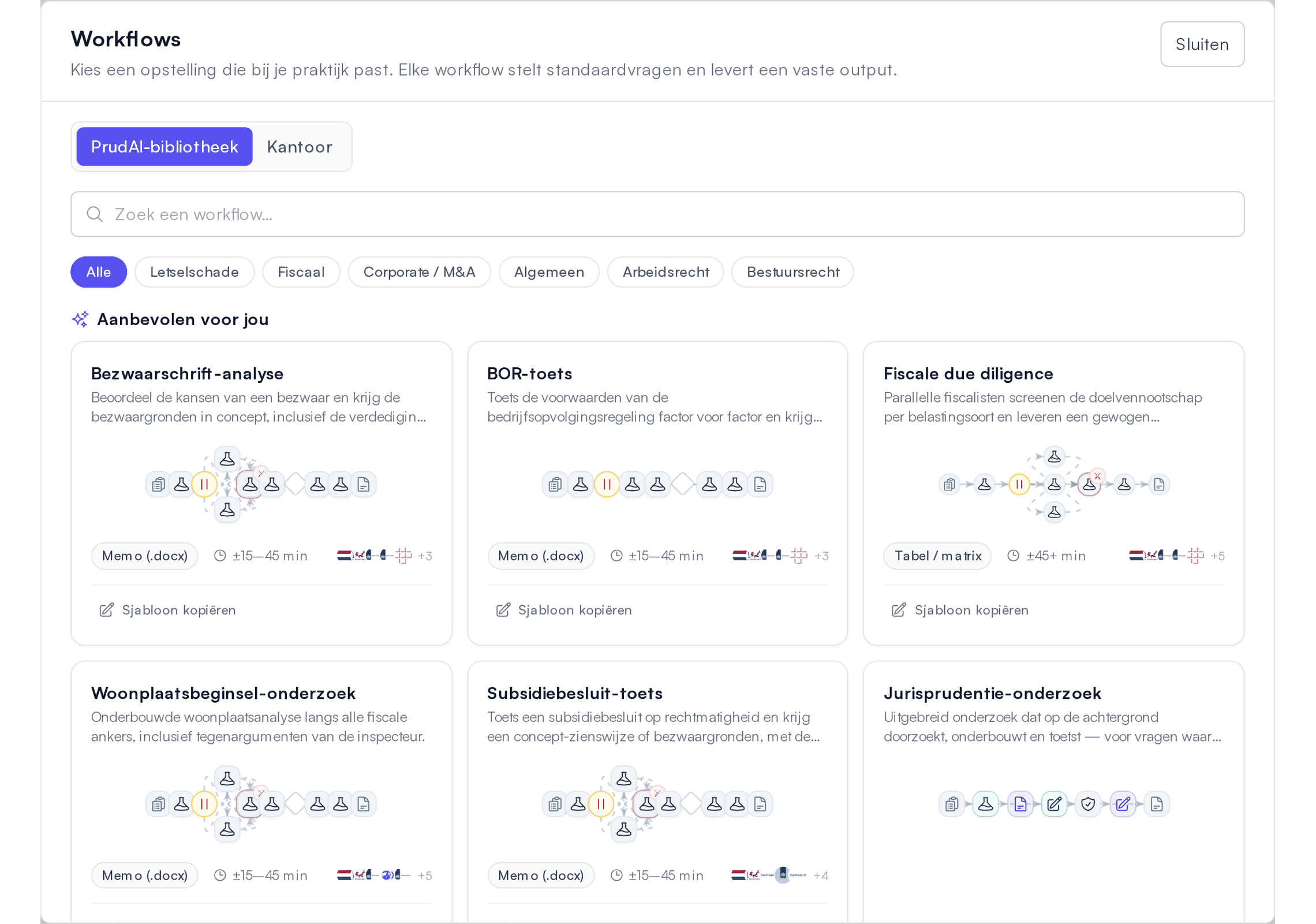Open the Bezwaarschrift-analyse workflow title
1316x924 pixels.
188,374
